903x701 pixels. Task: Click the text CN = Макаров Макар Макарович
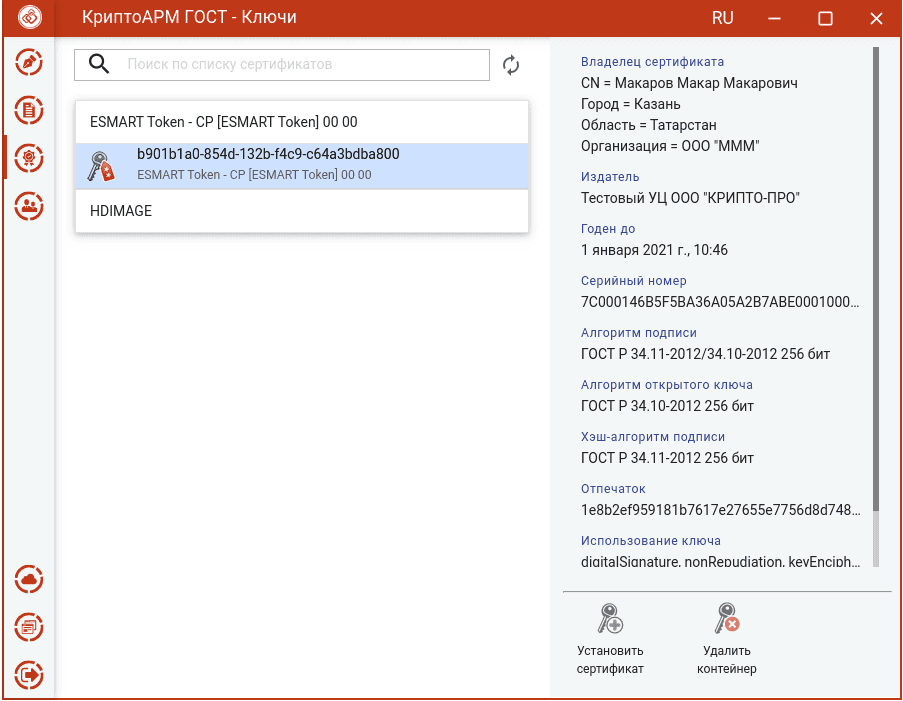689,83
